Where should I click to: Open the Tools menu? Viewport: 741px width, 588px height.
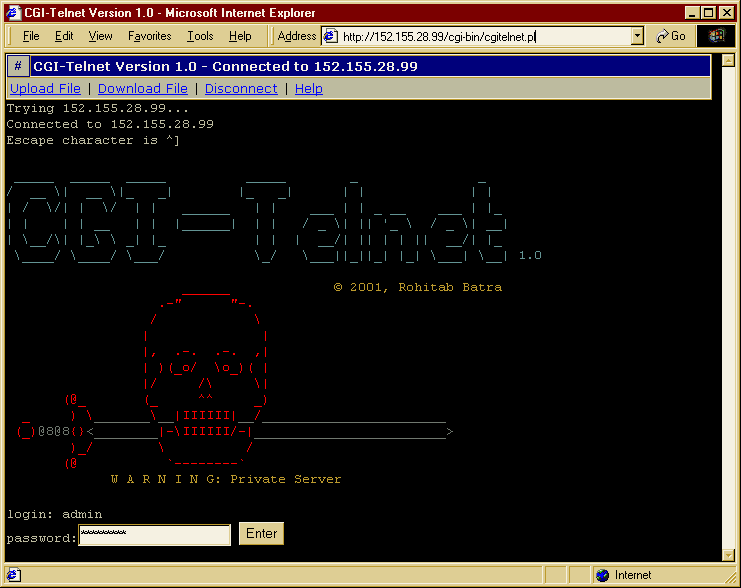200,36
